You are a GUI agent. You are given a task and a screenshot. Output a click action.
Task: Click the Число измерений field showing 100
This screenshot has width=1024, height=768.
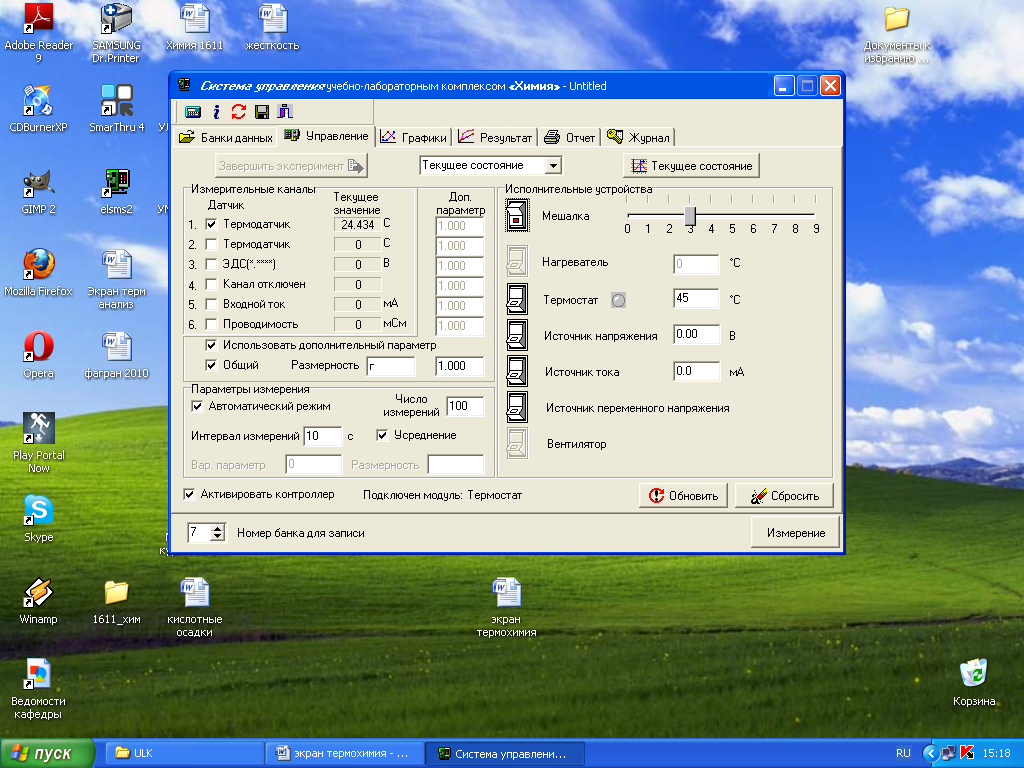point(465,406)
